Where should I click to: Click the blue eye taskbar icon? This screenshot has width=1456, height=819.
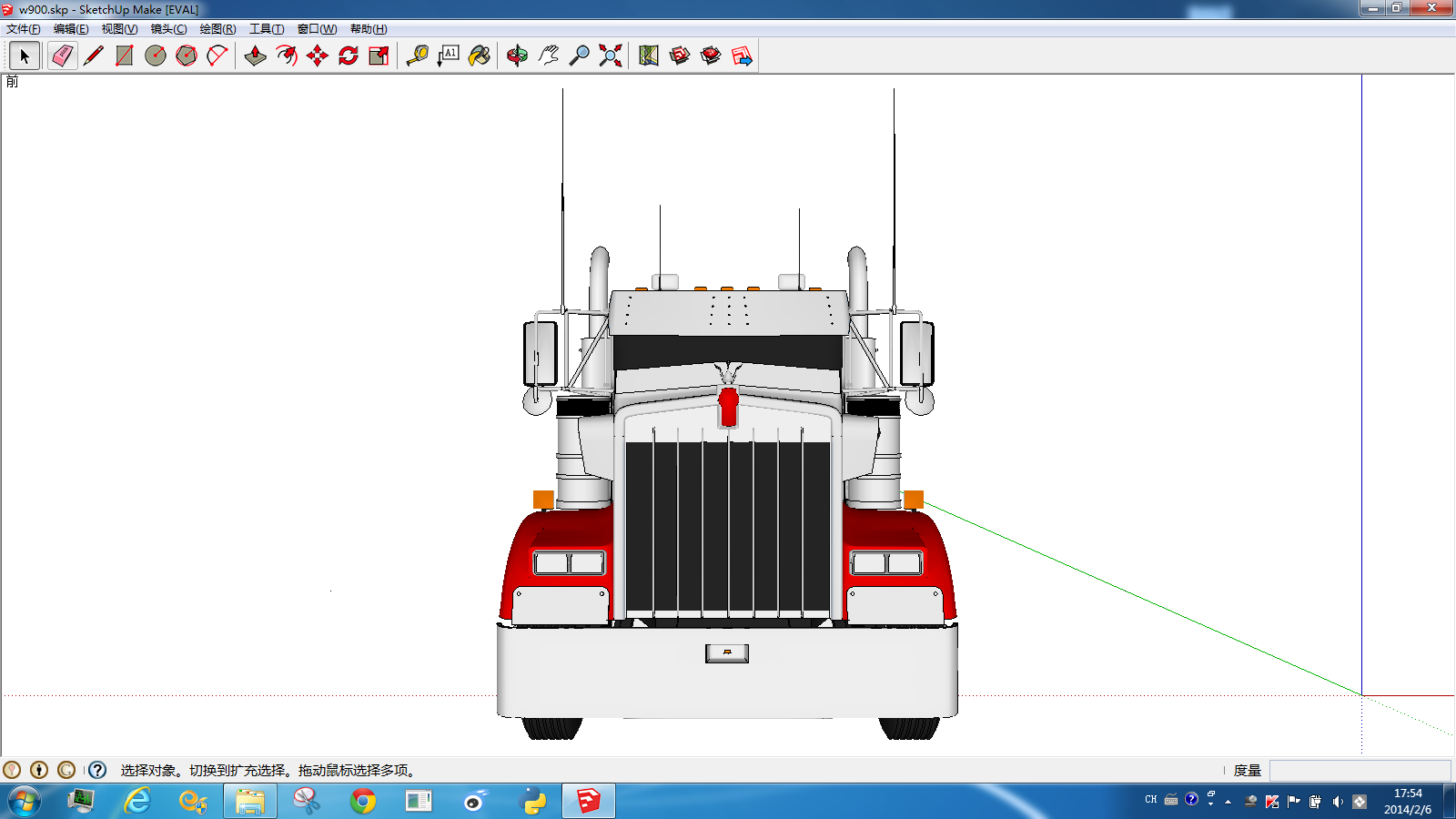tap(476, 801)
